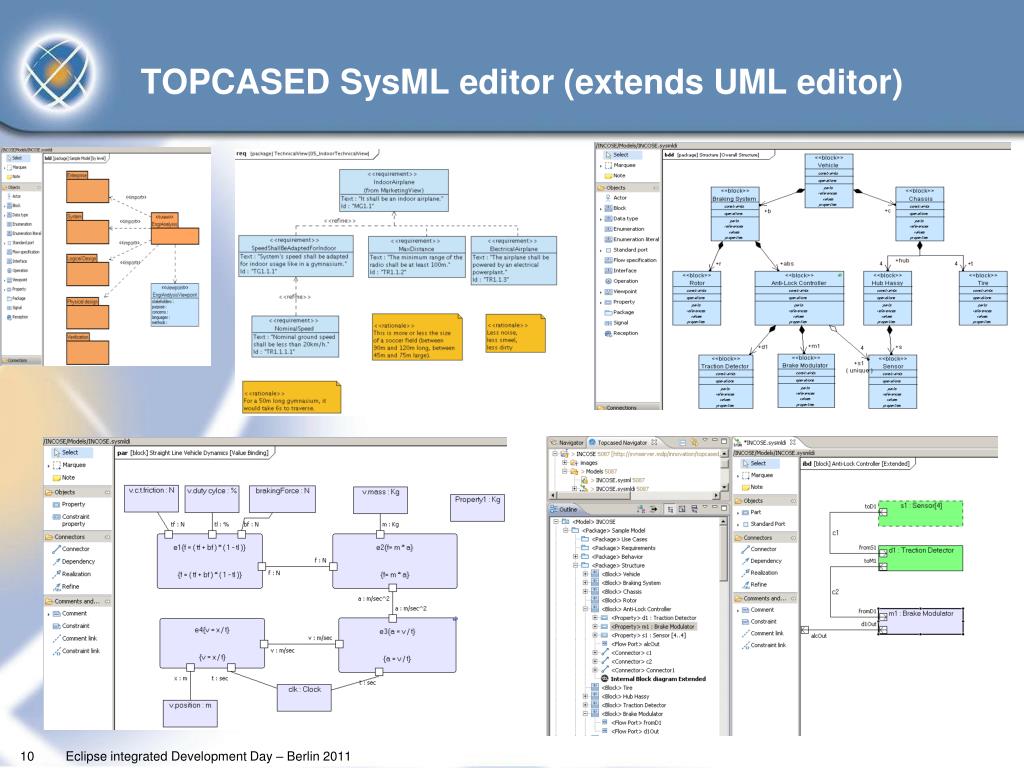Pick the Block tool in the Overall Structure palette
This screenshot has width=1024, height=768.
[615, 208]
